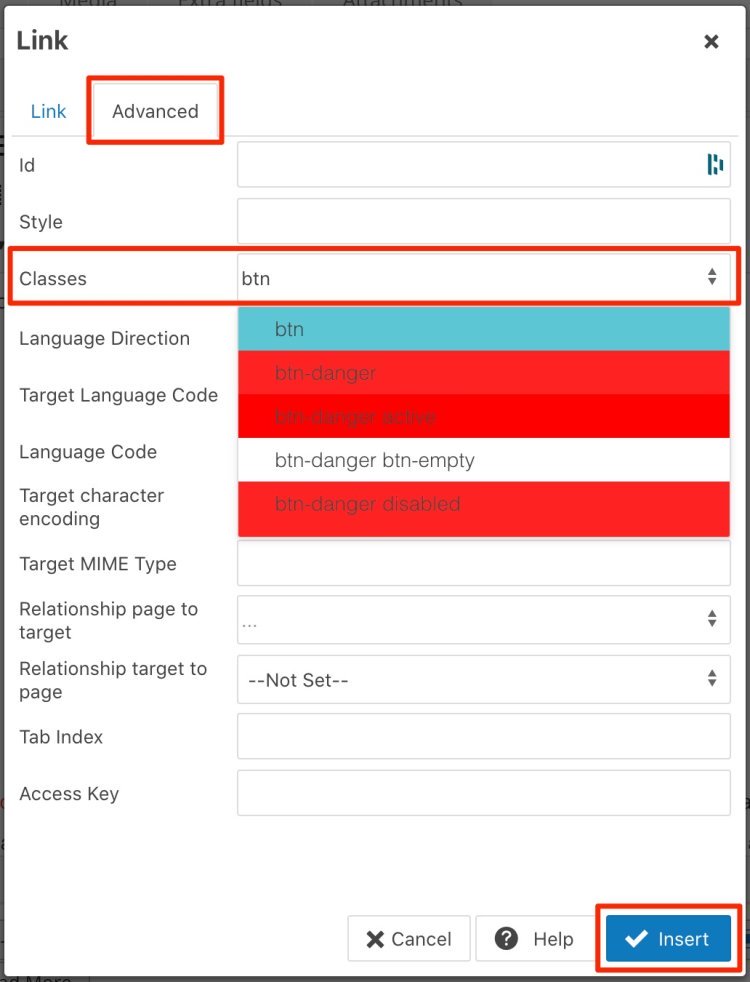This screenshot has width=750, height=982.
Task: Click the X icon on Cancel
Action: point(376,939)
